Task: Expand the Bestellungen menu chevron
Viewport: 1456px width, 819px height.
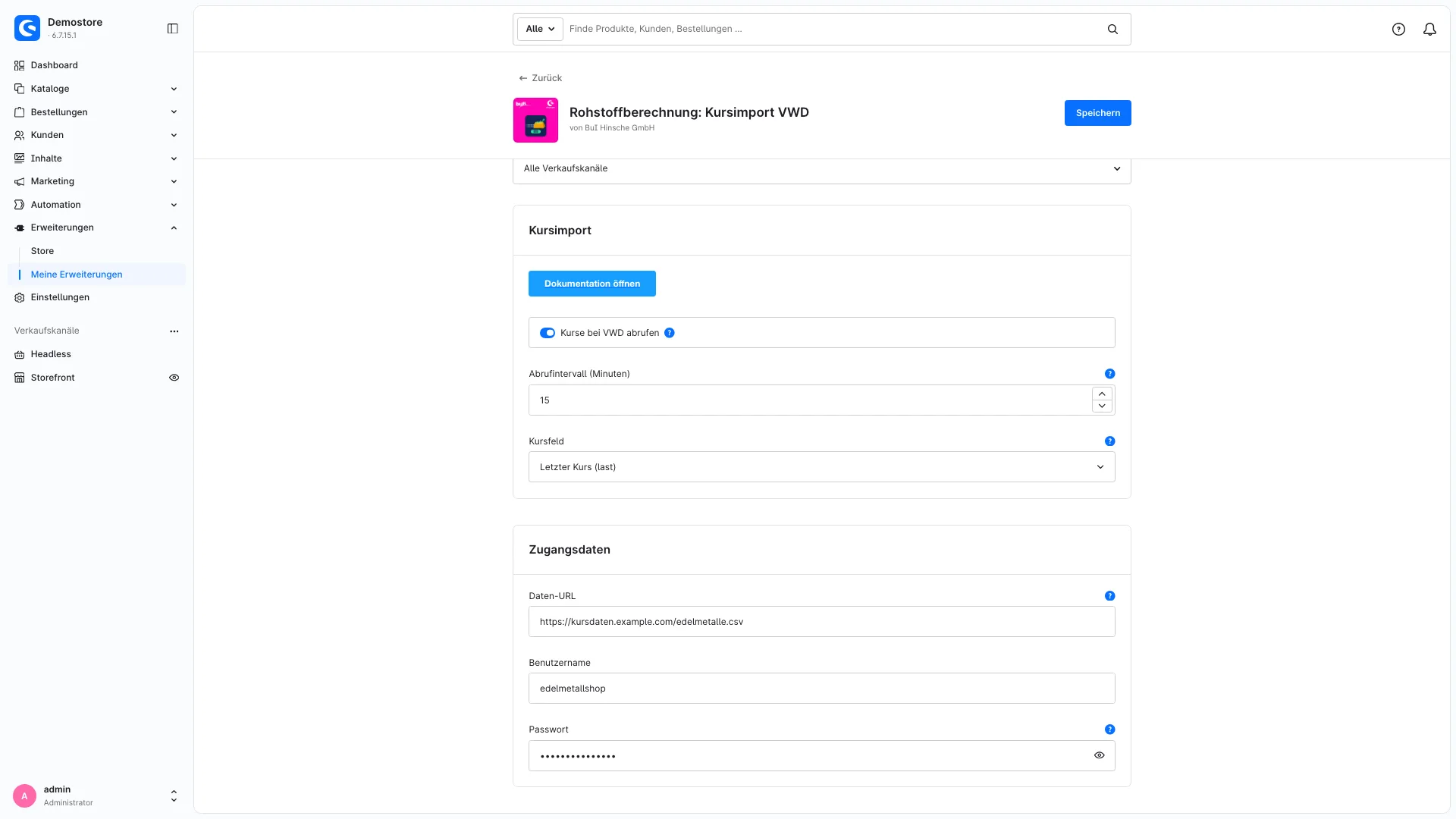Action: point(174,112)
